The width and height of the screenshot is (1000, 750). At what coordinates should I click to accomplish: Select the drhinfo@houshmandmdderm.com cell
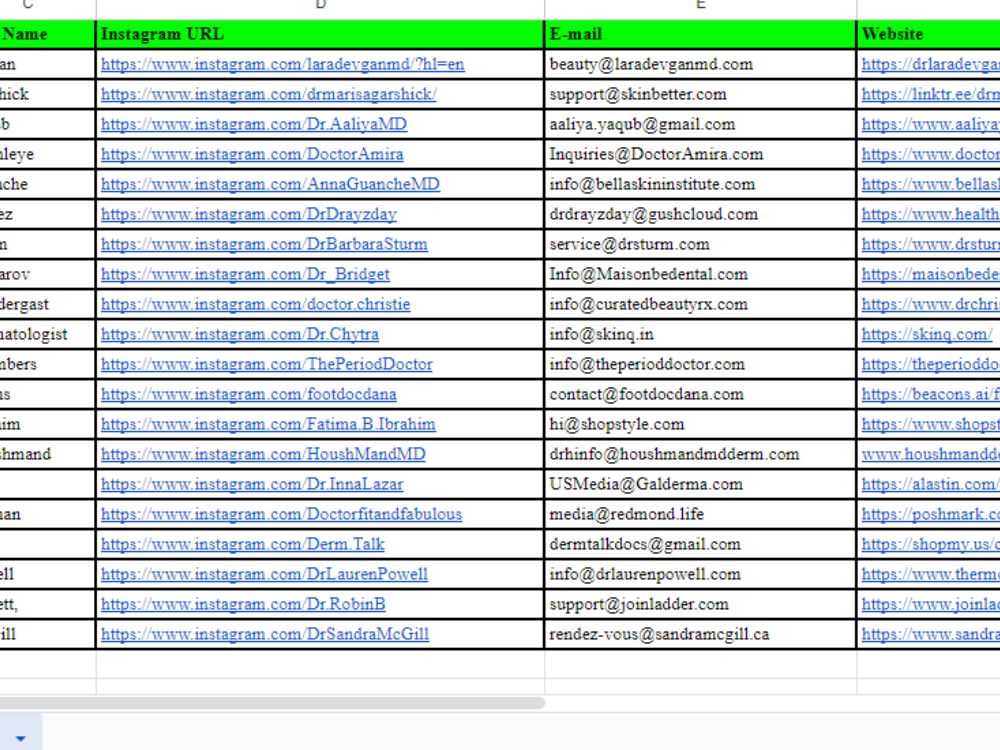[700, 454]
